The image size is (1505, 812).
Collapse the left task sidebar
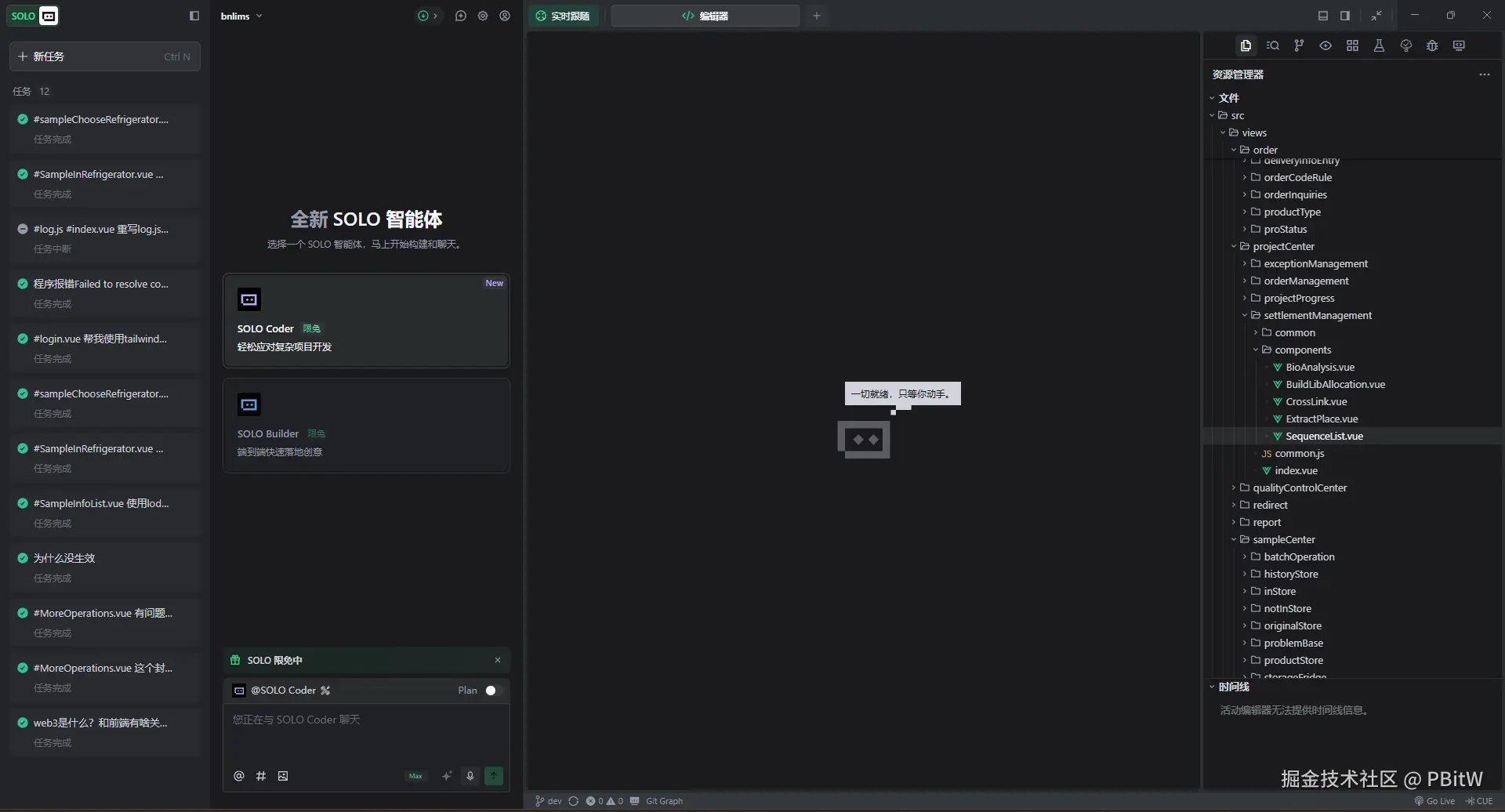194,16
